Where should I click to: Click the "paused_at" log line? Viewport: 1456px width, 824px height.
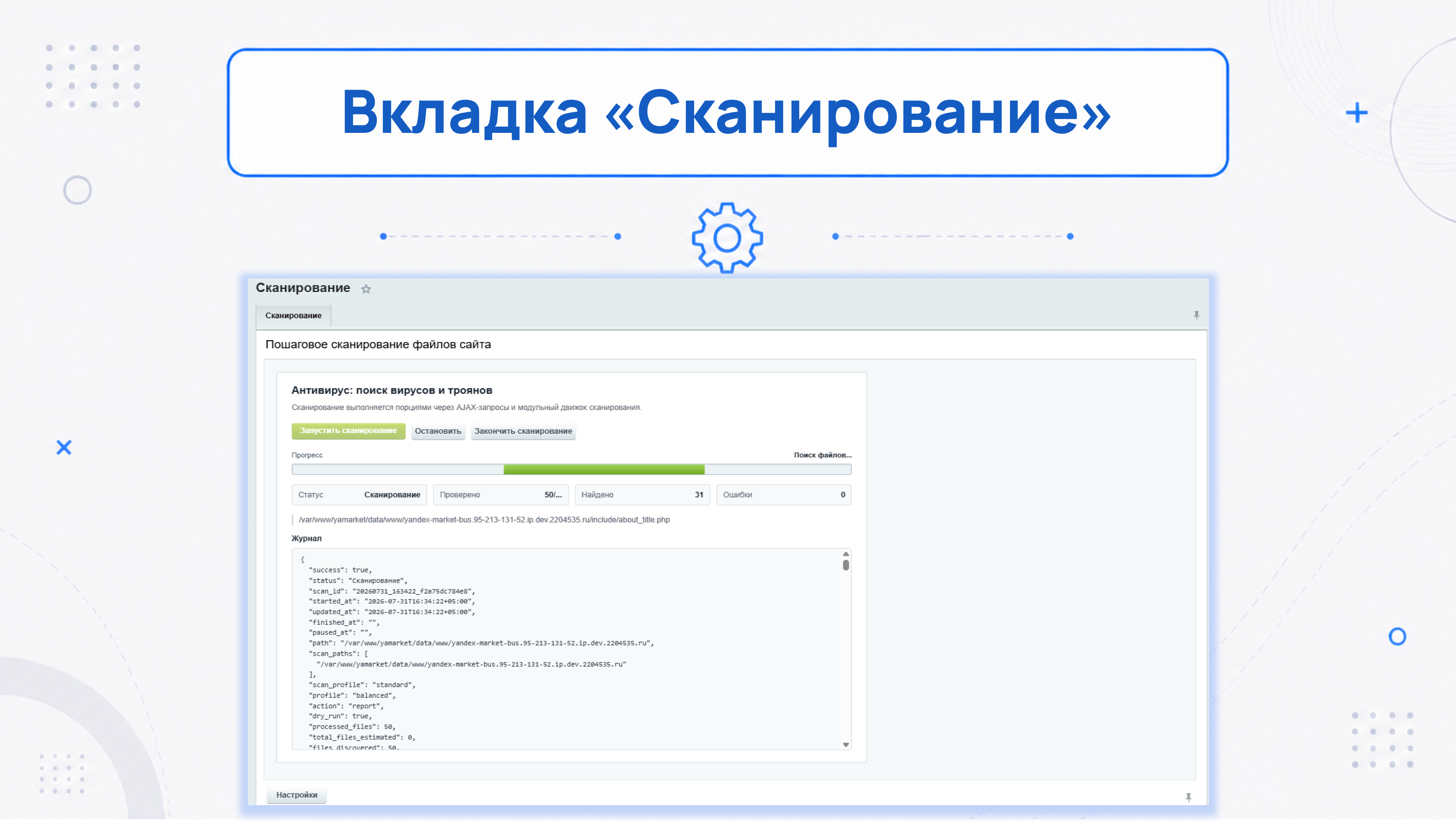pyautogui.click(x=340, y=633)
